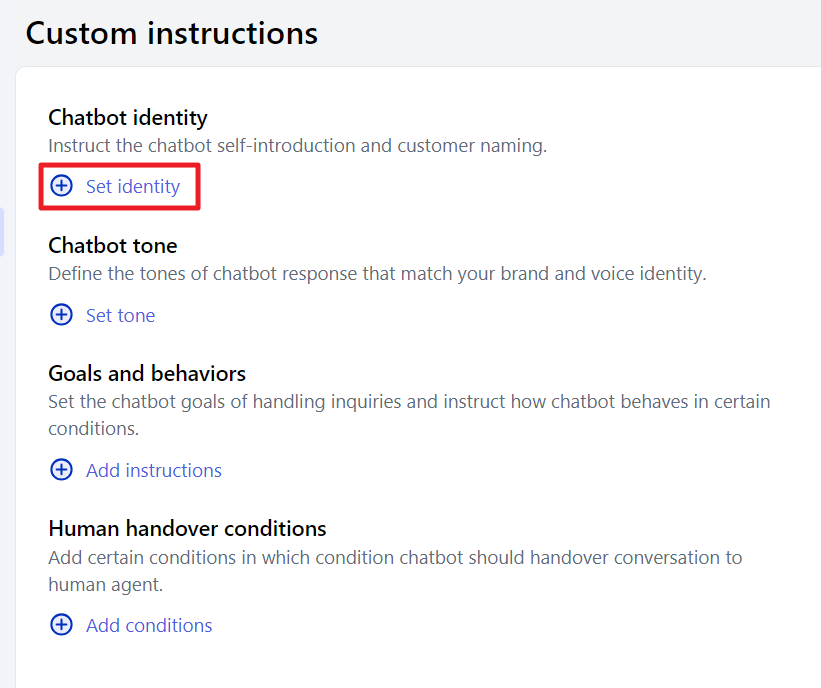The image size is (821, 688).
Task: Click the Chatbot tone heading
Action: (113, 246)
